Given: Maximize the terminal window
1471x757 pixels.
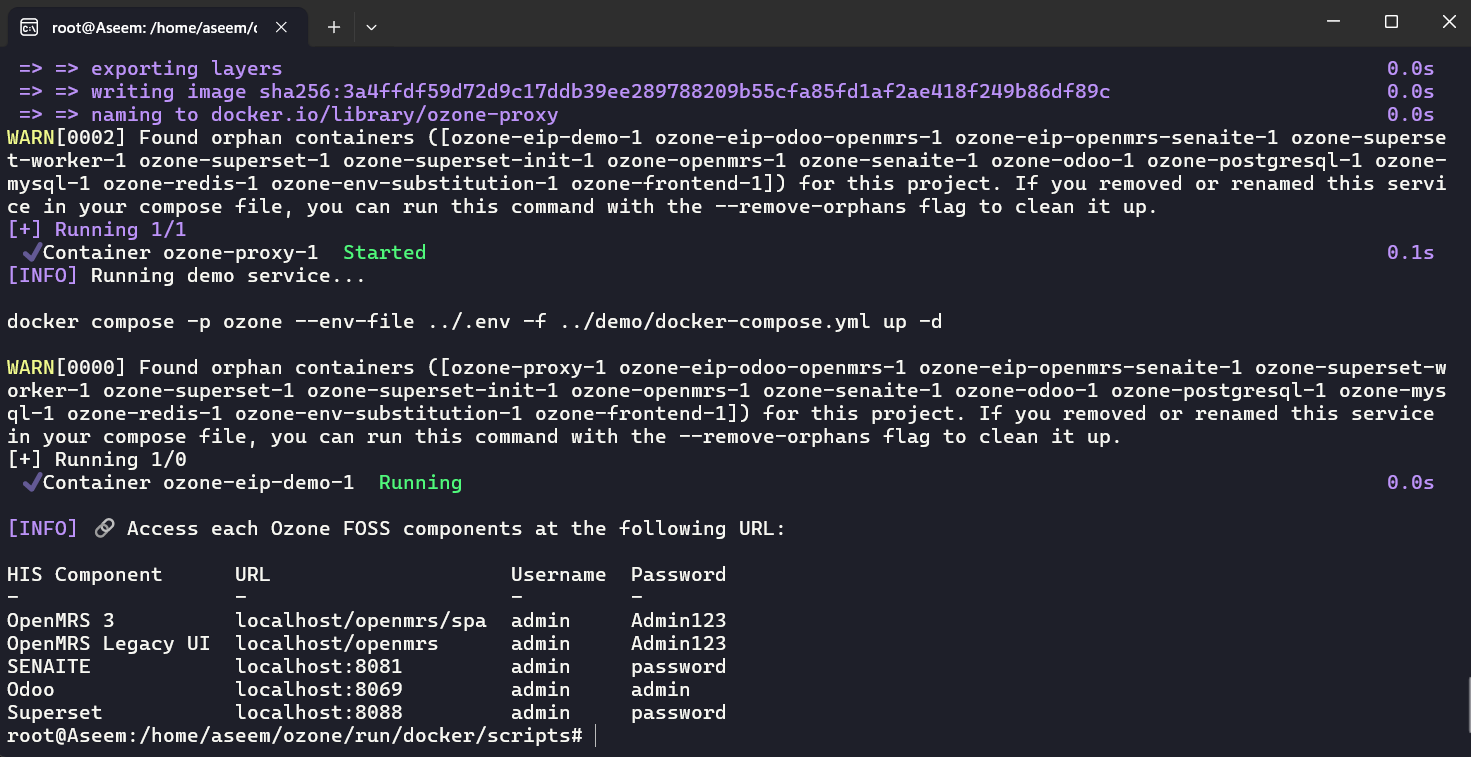Looking at the screenshot, I should pos(1391,22).
